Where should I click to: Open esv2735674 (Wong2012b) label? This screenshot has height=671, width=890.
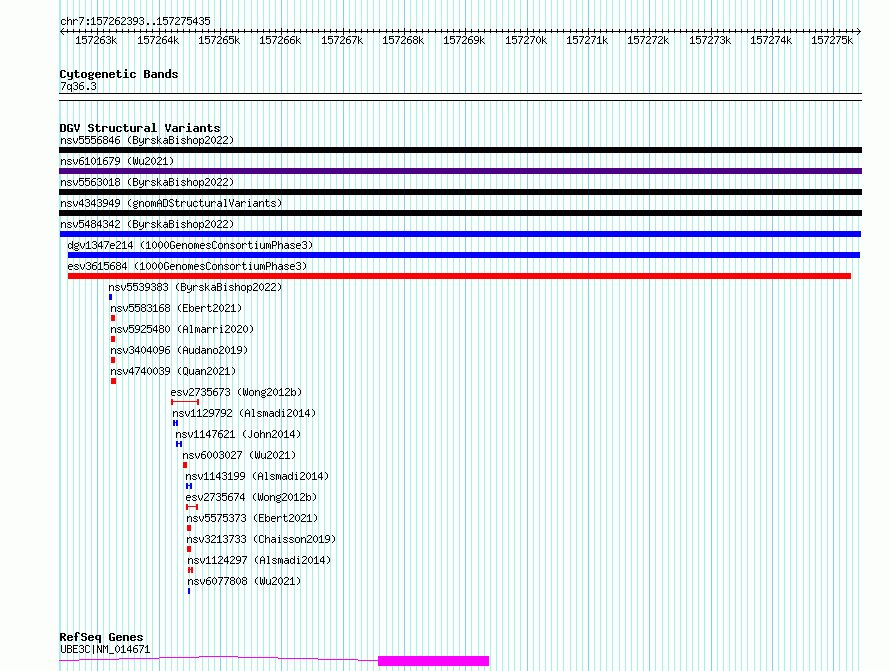251,497
